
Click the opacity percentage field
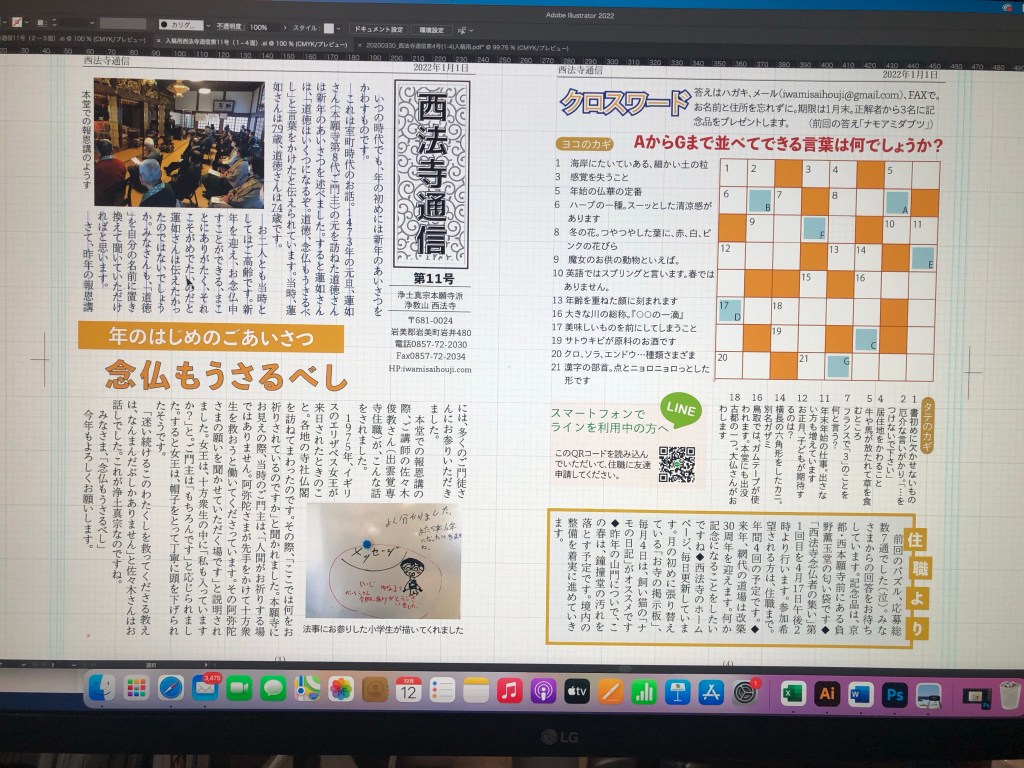click(x=258, y=26)
